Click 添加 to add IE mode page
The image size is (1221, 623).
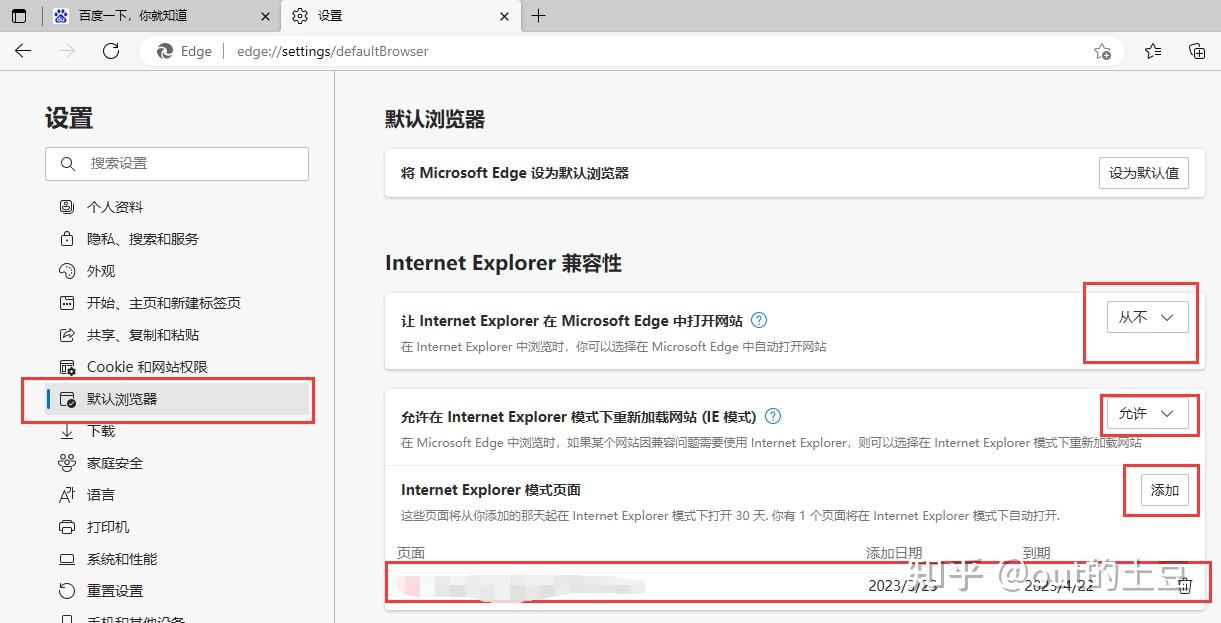coord(1165,490)
